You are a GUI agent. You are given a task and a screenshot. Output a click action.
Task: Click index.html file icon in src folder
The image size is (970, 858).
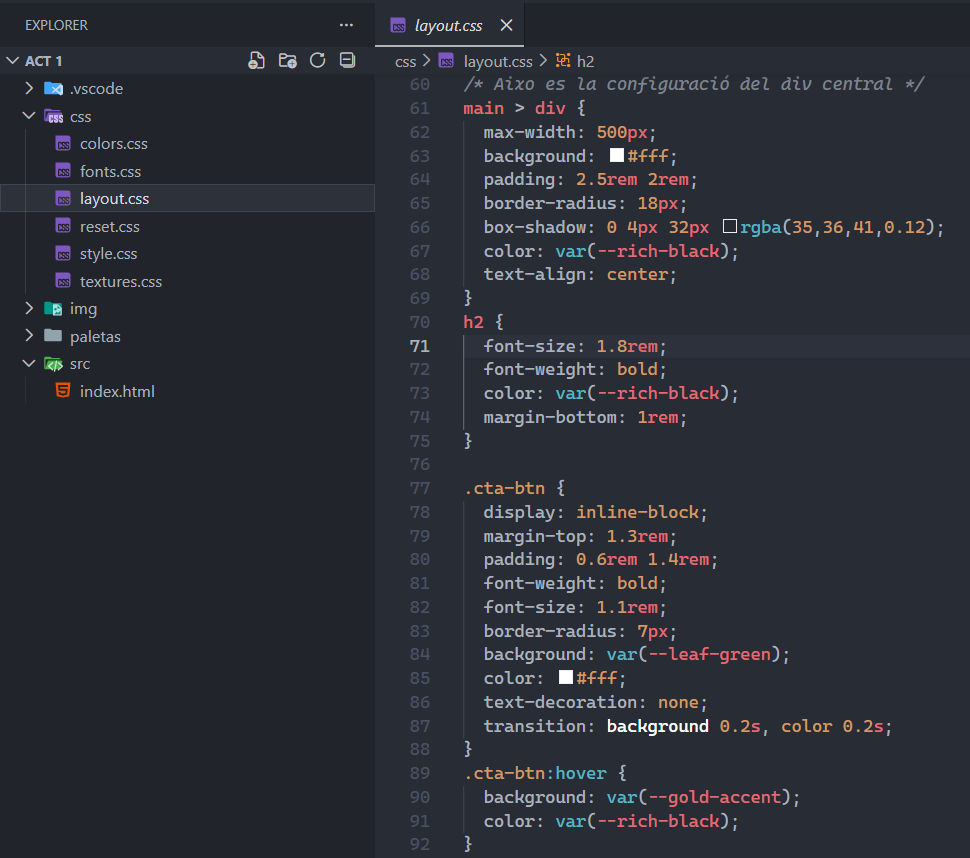[x=62, y=391]
